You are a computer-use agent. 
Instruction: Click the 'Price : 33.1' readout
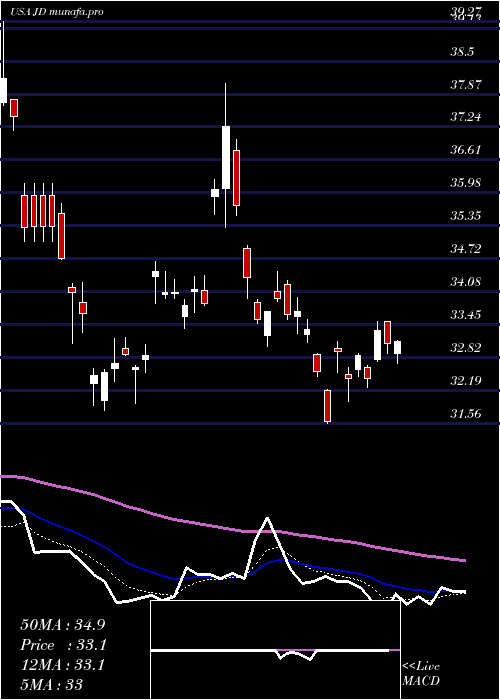tap(63, 645)
